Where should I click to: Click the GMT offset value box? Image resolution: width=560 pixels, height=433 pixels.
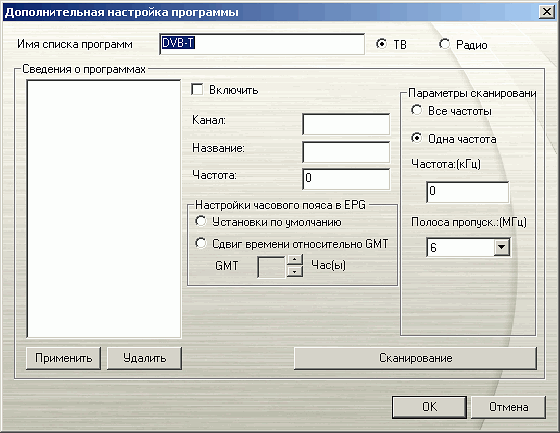(x=271, y=267)
